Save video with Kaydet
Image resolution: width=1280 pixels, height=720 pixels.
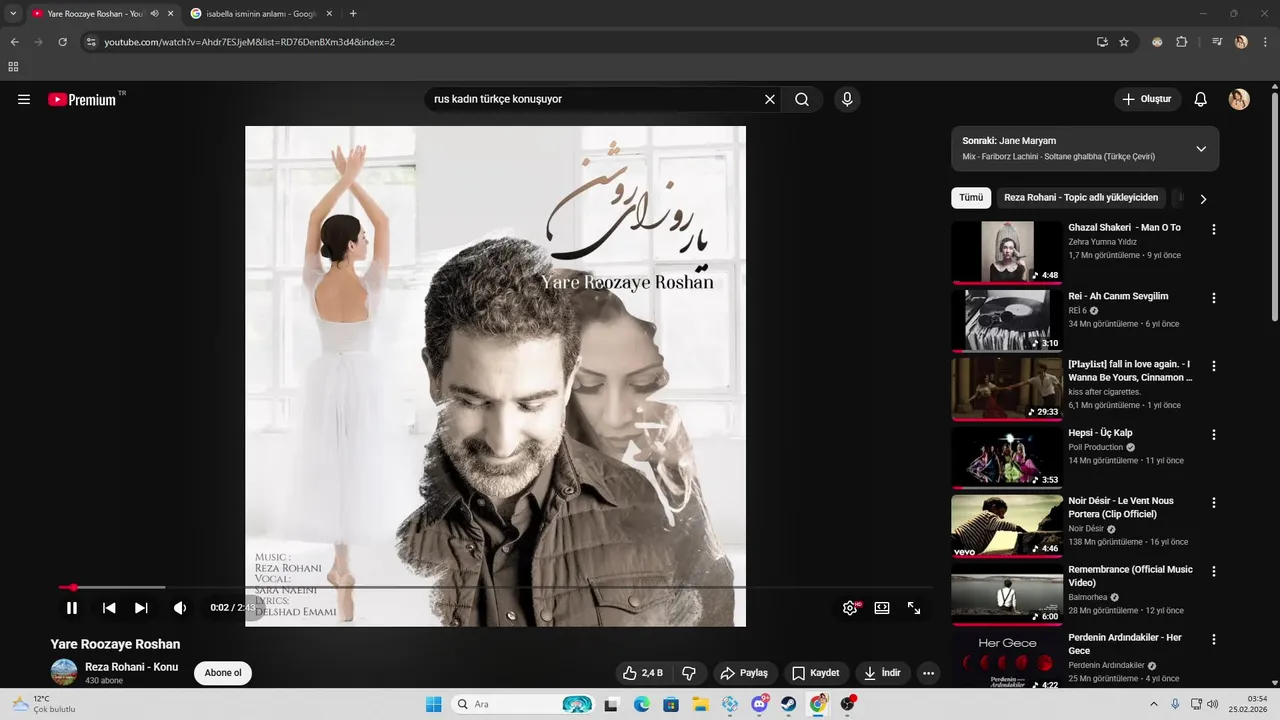[x=816, y=673]
